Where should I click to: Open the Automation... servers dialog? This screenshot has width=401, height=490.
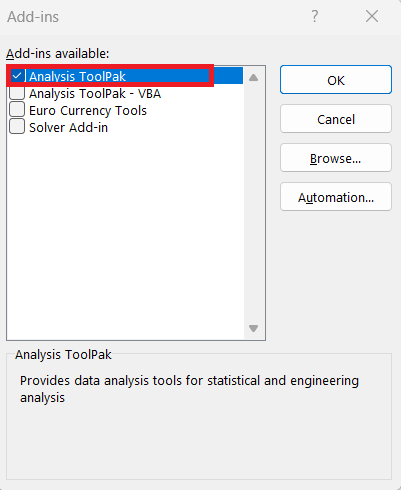336,197
